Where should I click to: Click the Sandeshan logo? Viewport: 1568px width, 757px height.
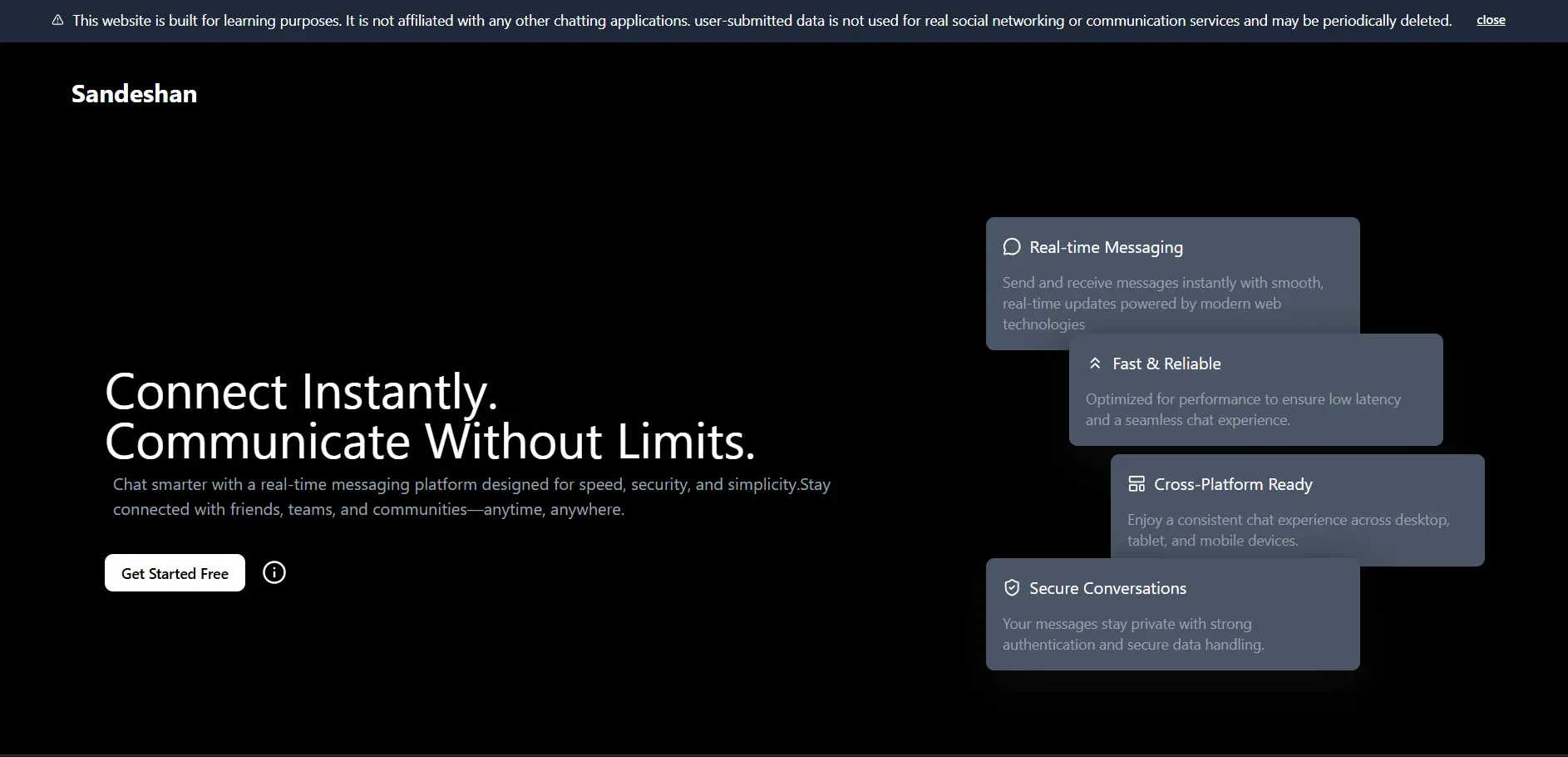(x=134, y=94)
